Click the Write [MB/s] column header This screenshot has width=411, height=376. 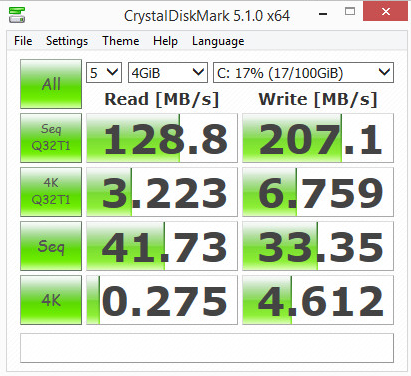coord(318,99)
